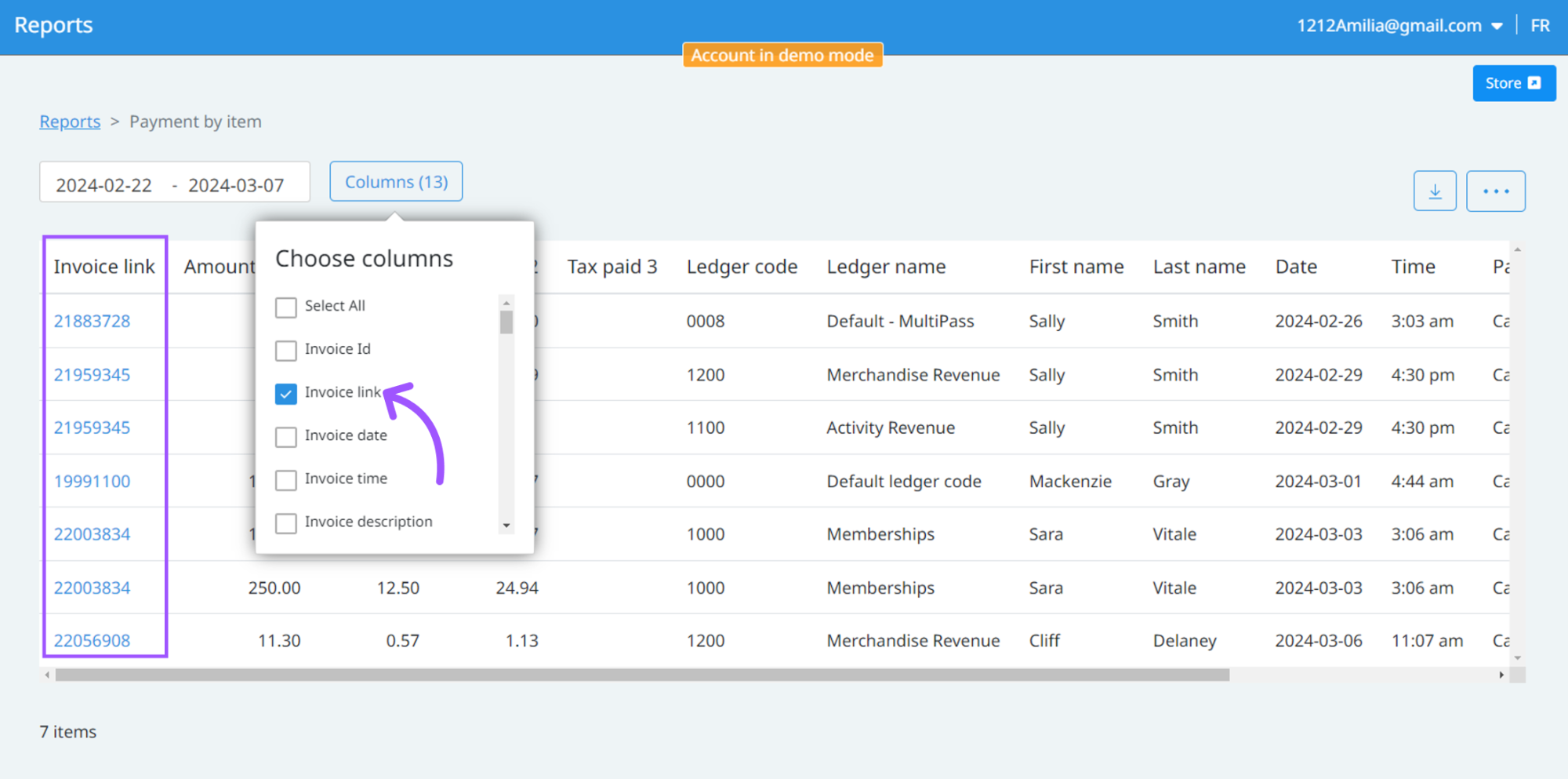Sort by Date column header
This screenshot has width=1568, height=779.
(1296, 267)
